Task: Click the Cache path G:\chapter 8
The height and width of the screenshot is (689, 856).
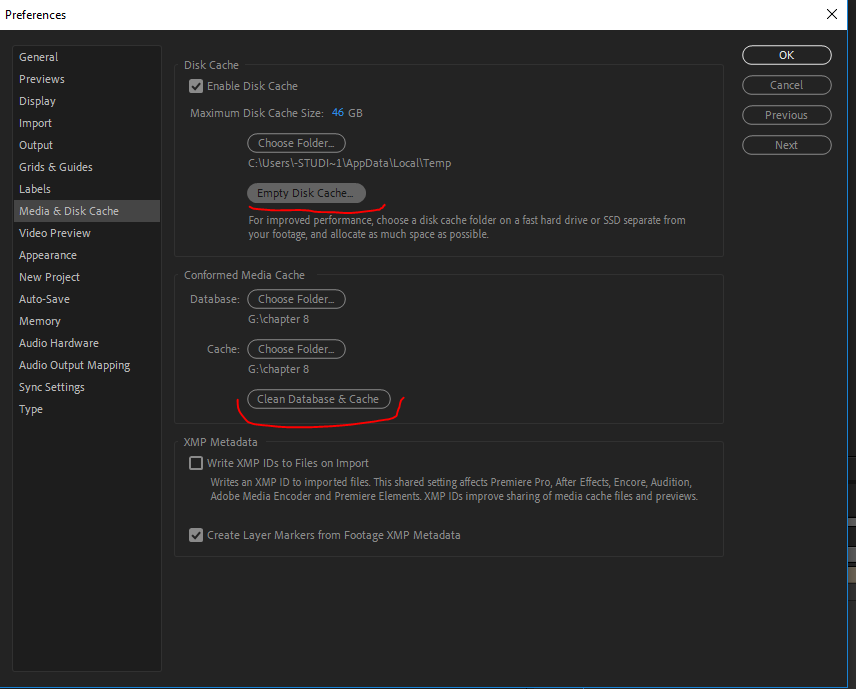Action: point(278,370)
